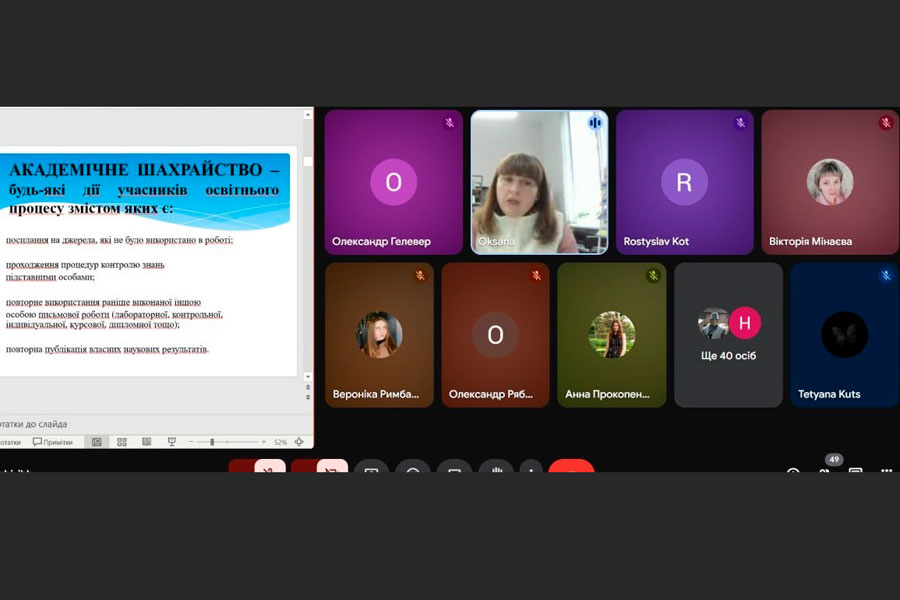Image resolution: width=900 pixels, height=600 pixels.
Task: Click scroll up arrow in slide pane
Action: [308, 115]
